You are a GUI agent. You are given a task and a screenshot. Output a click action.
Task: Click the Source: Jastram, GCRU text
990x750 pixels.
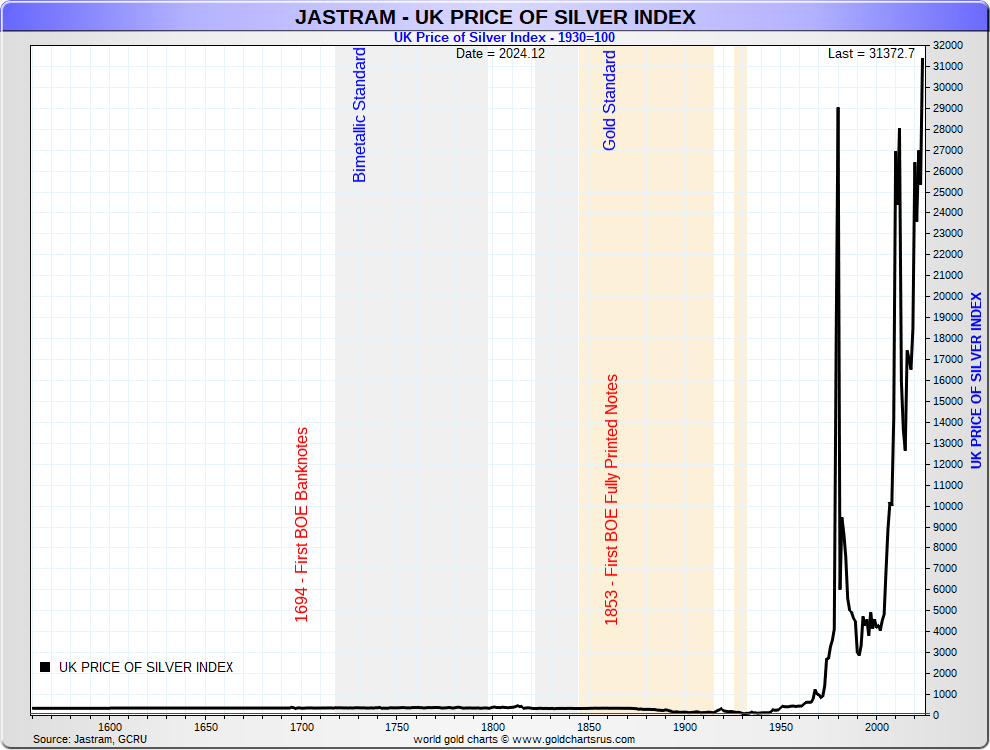pos(90,739)
